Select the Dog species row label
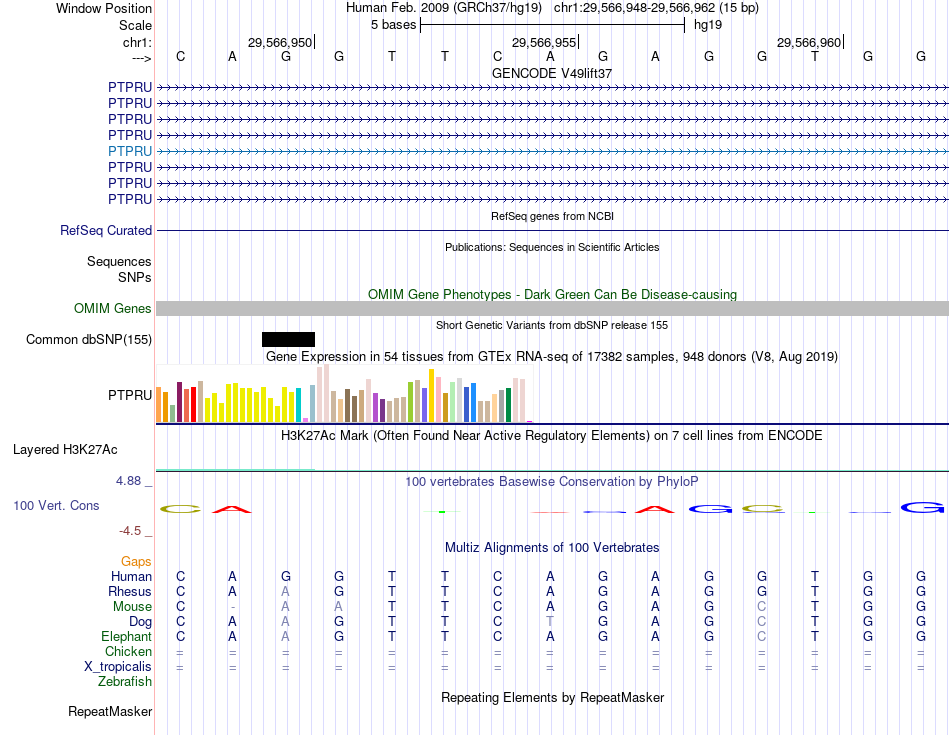Screen dimensions: 950x735 141,622
